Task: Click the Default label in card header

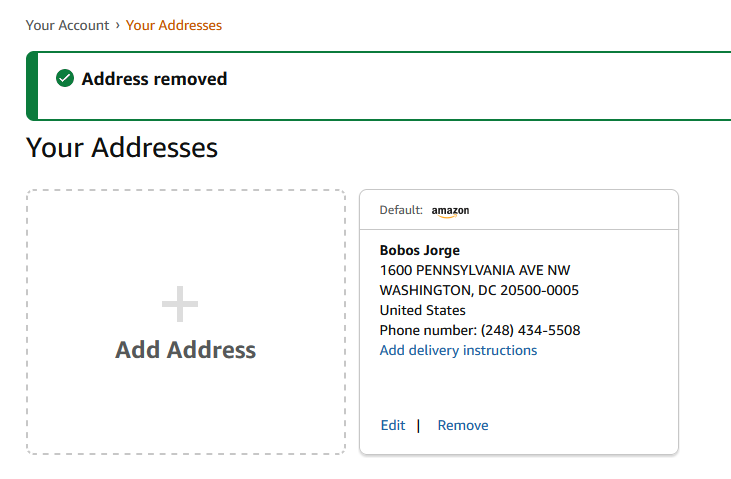Action: [401, 210]
